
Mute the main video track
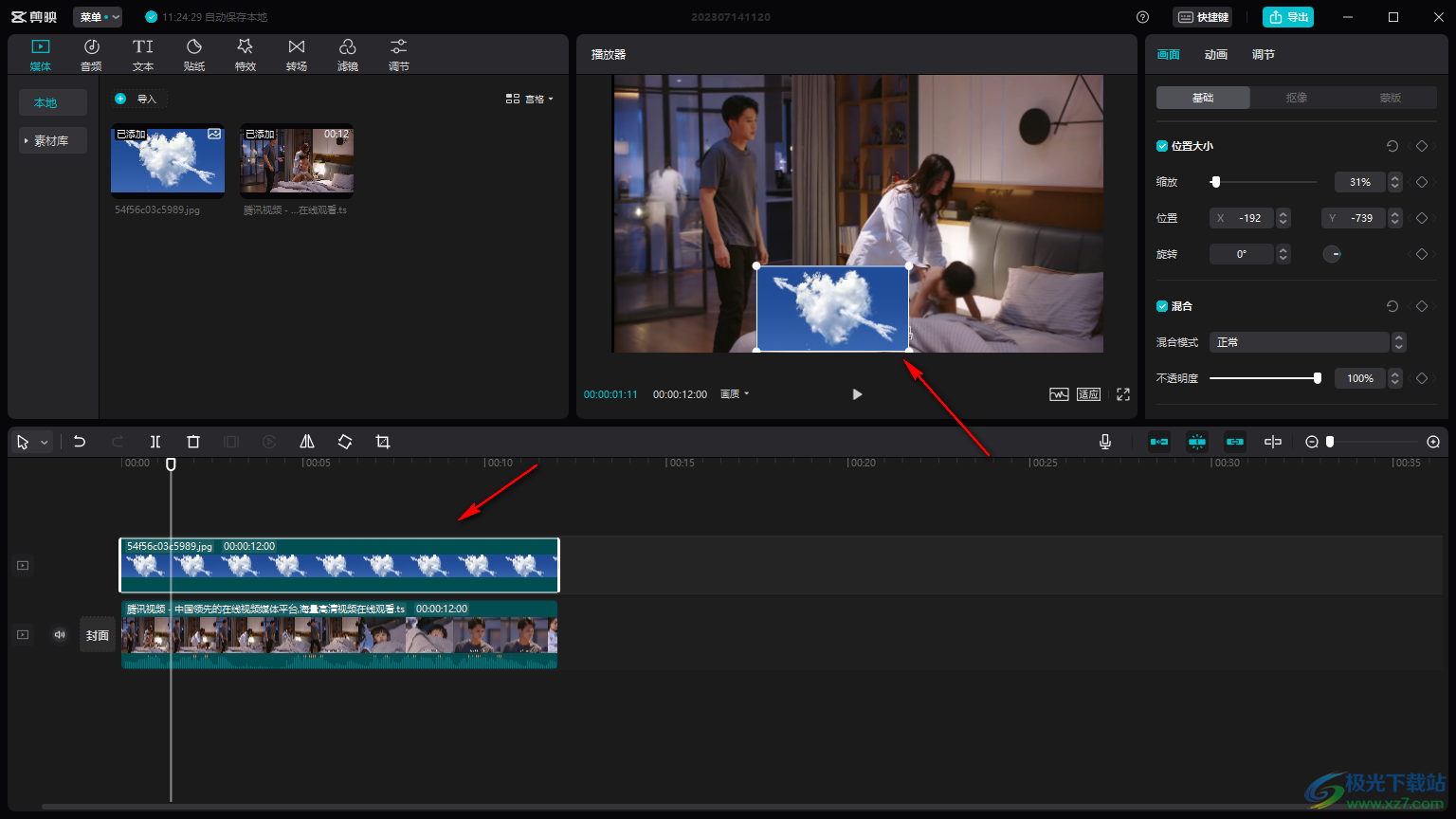pyautogui.click(x=60, y=635)
